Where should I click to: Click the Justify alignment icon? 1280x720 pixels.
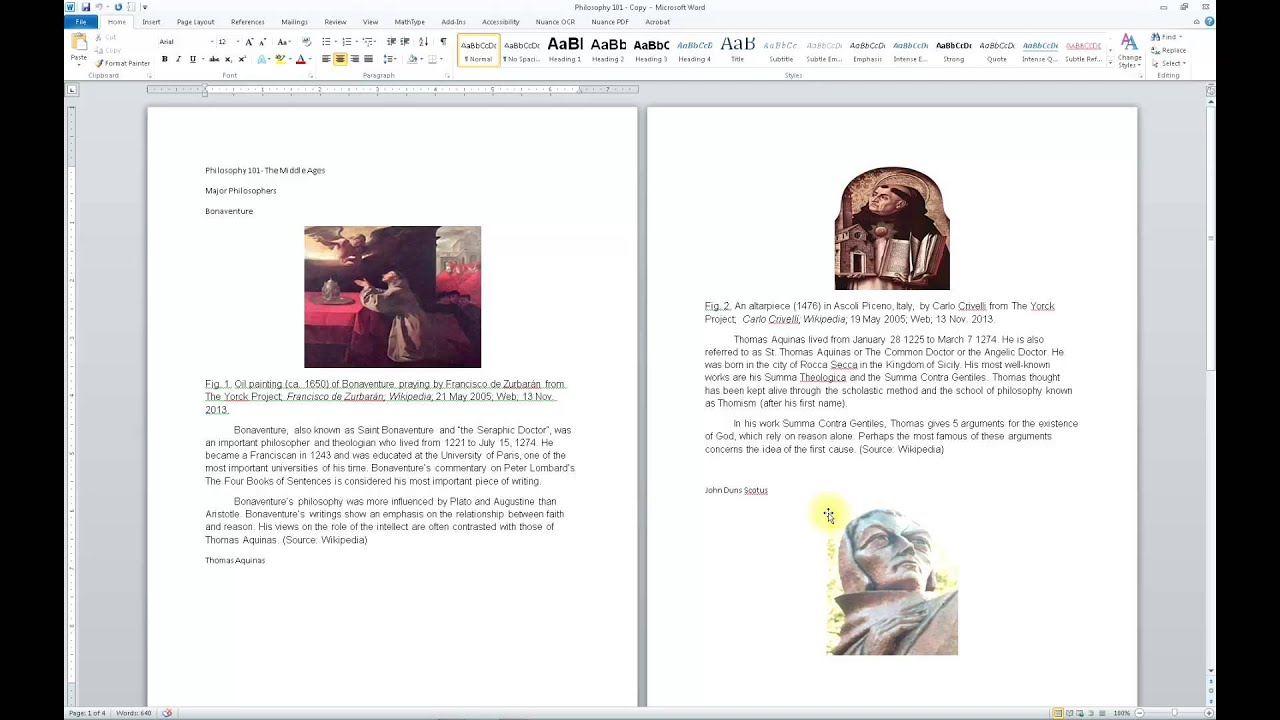[368, 59]
